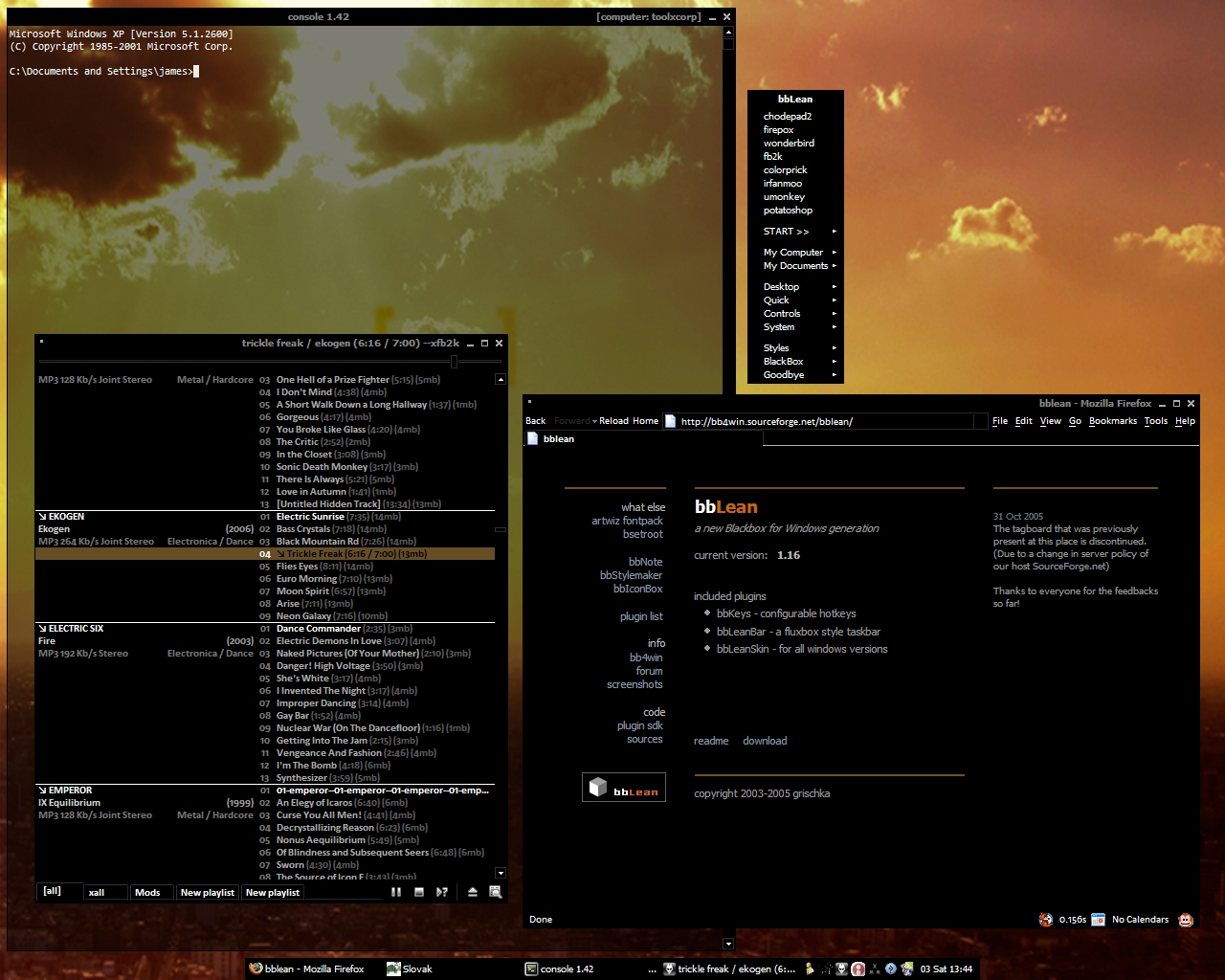Stop playback in the fb2k window
The width and height of the screenshot is (1225, 980).
tap(419, 892)
